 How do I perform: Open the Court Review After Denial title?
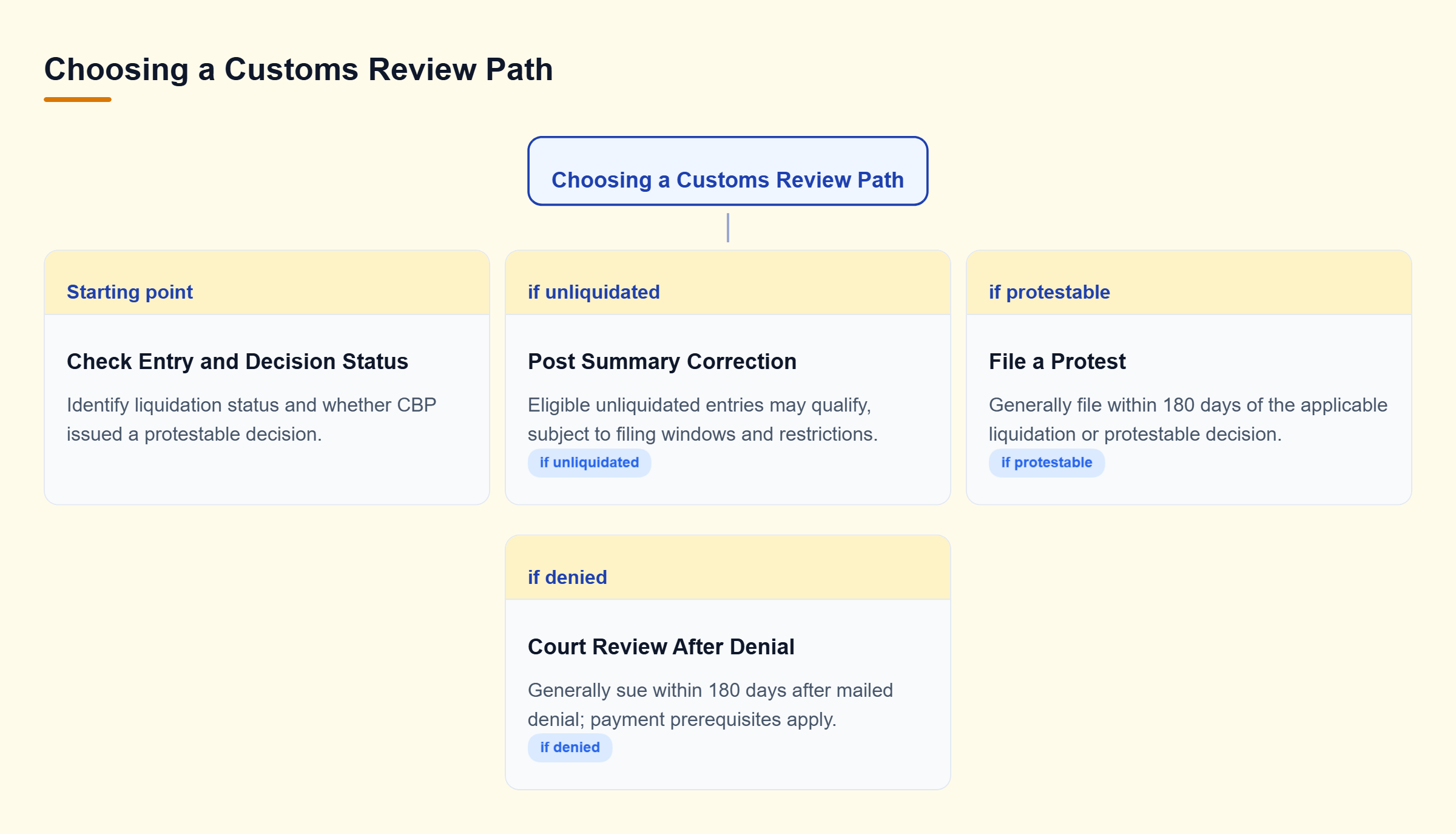tap(661, 646)
